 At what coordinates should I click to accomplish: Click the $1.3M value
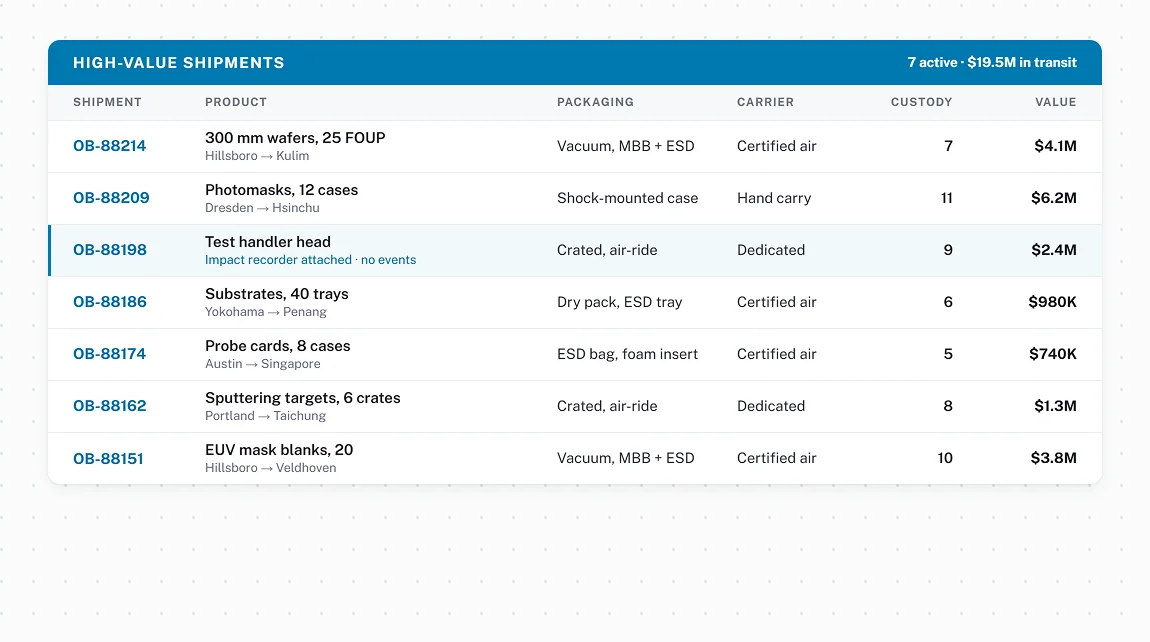tap(1055, 406)
